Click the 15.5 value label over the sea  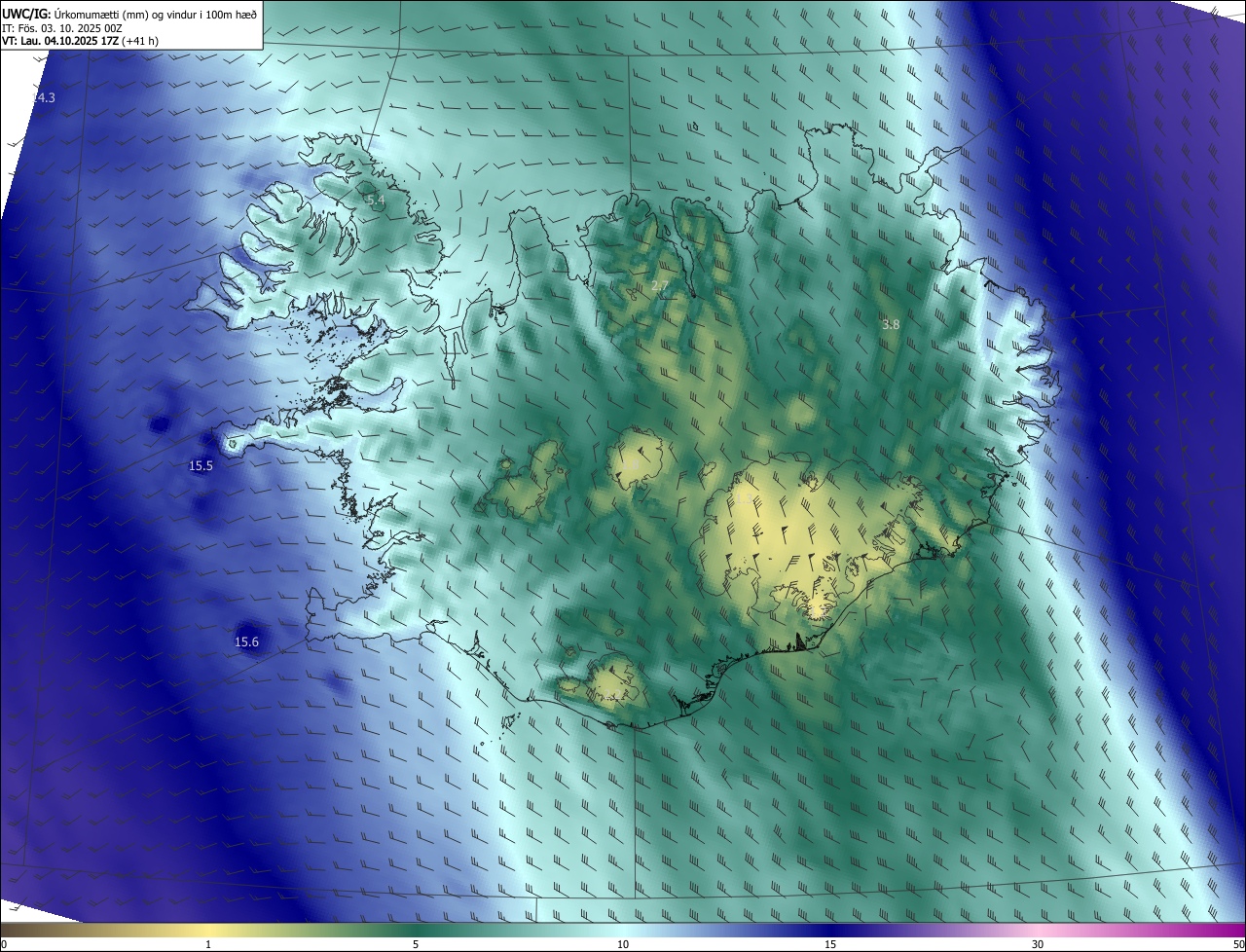[x=201, y=466]
